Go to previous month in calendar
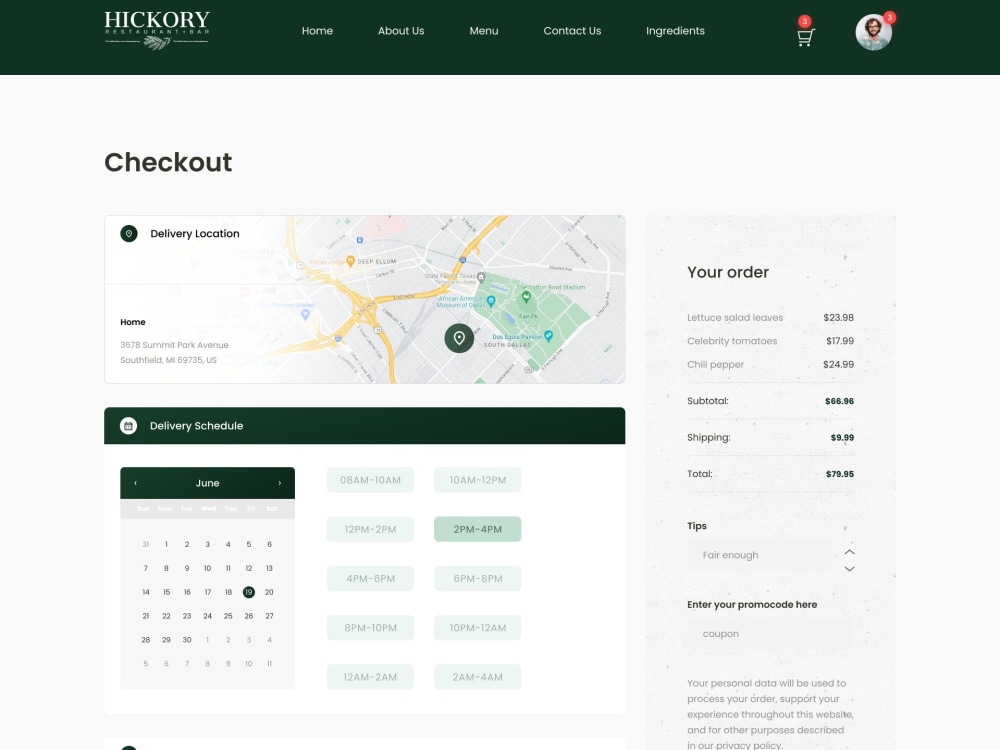Screen dimensions: 1000x750 pyautogui.click(x=136, y=483)
